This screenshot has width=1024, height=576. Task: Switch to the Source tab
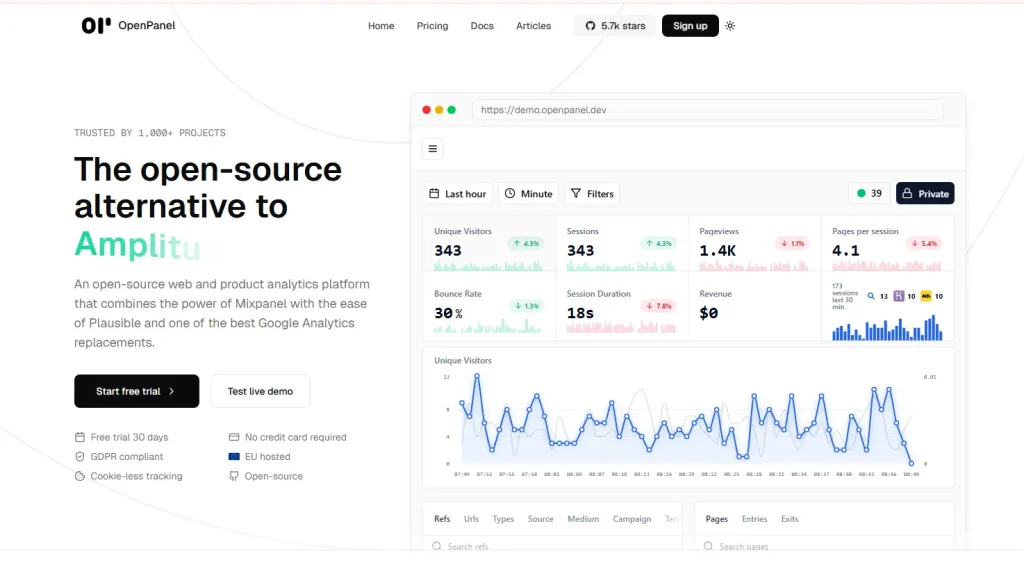tap(540, 519)
